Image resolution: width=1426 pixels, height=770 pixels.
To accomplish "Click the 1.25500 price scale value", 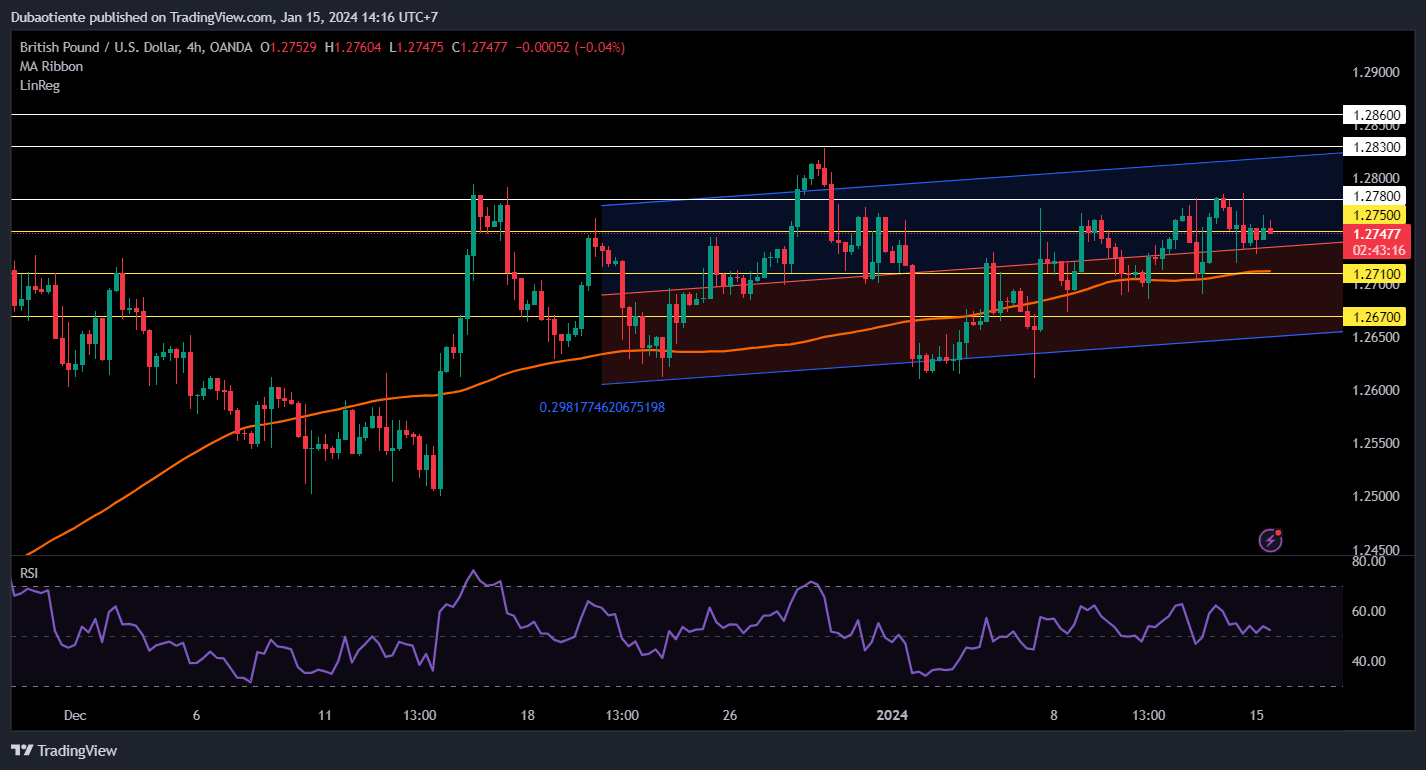I will [1376, 443].
